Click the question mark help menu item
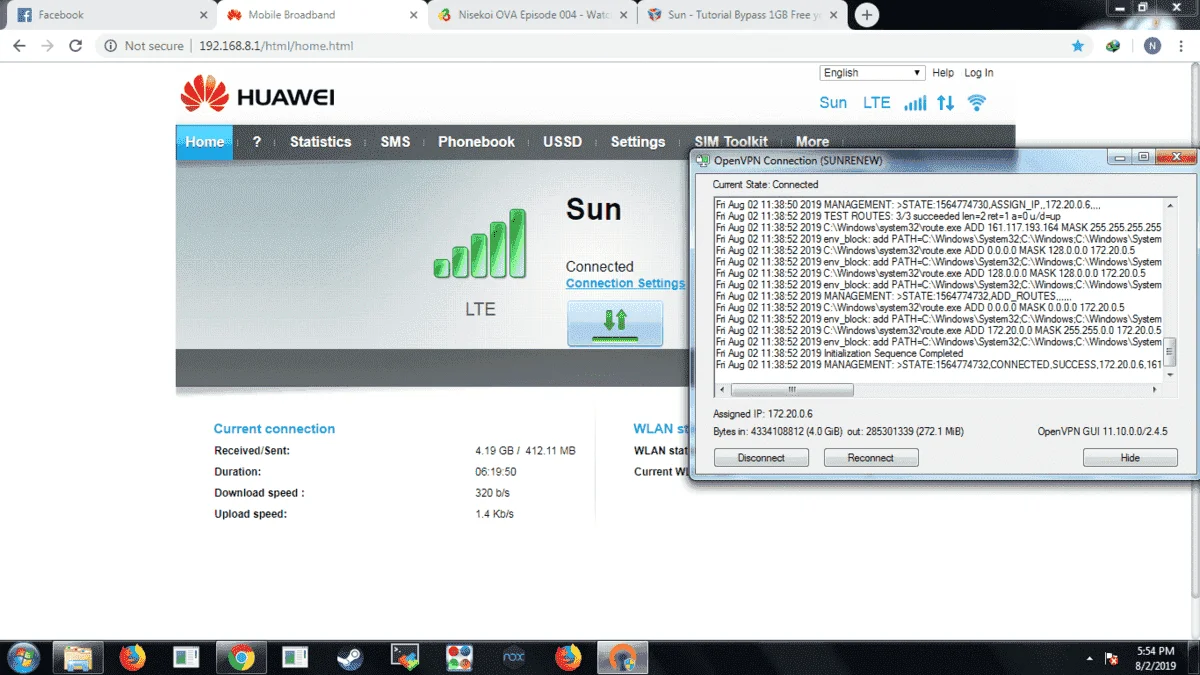 click(256, 142)
